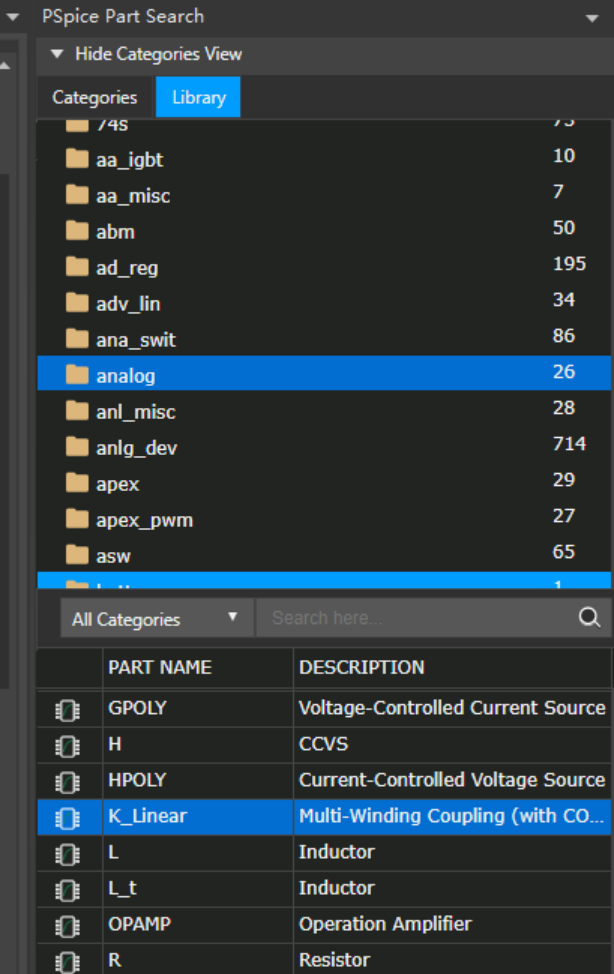Viewport: 614px width, 974px height.
Task: Sort by PART NAME column header
Action: click(x=160, y=667)
